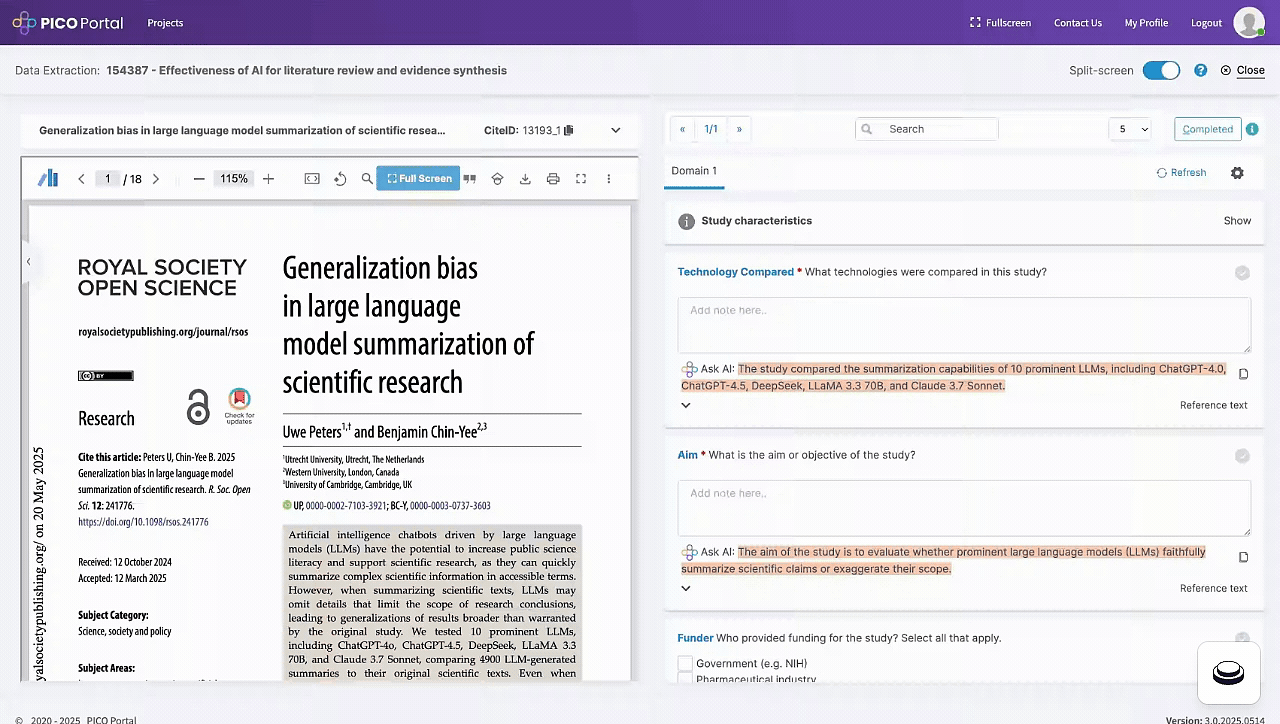This screenshot has width=1280, height=724.
Task: Click the Completed button
Action: pos(1207,129)
